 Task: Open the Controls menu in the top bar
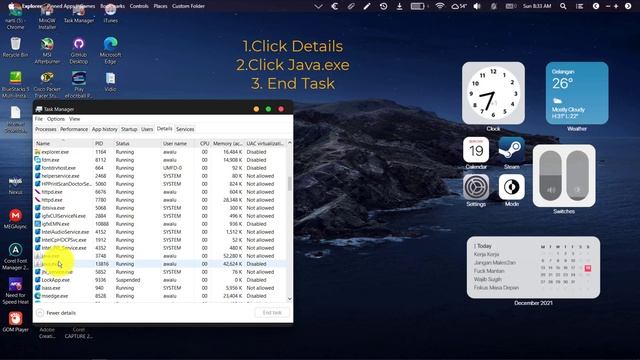pyautogui.click(x=139, y=6)
